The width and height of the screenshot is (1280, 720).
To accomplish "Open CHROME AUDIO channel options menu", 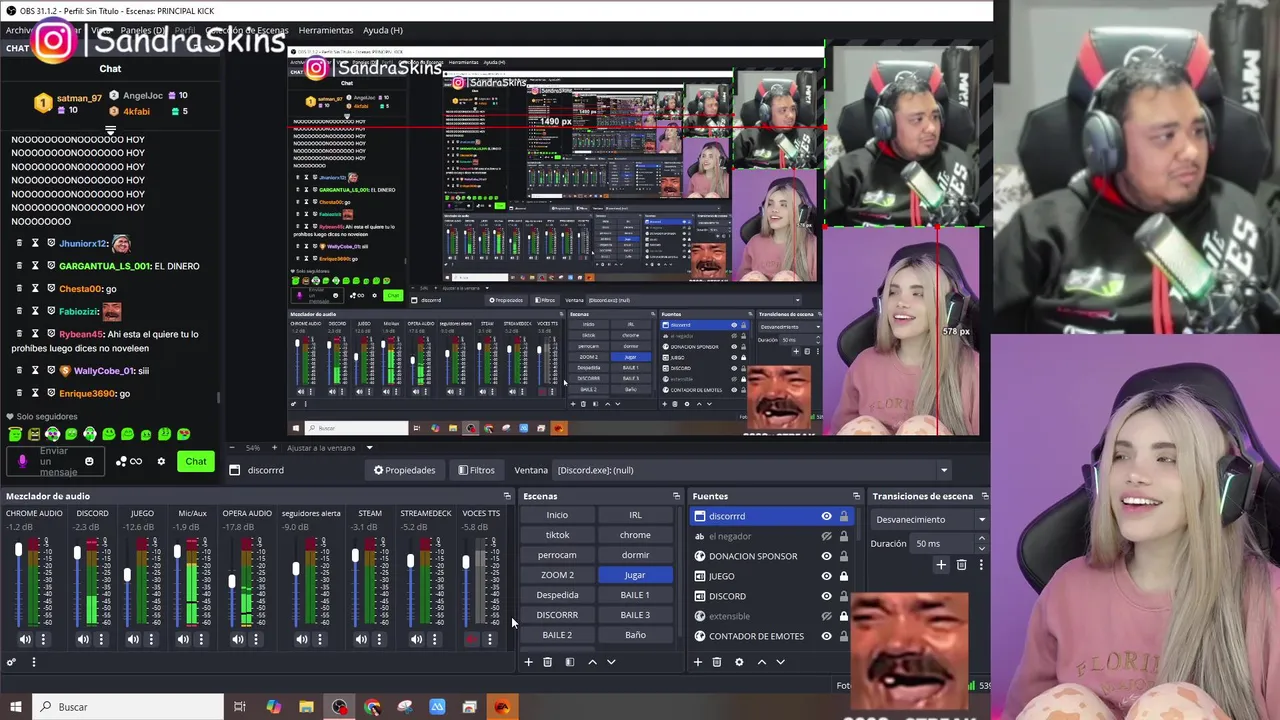I will tap(43, 639).
